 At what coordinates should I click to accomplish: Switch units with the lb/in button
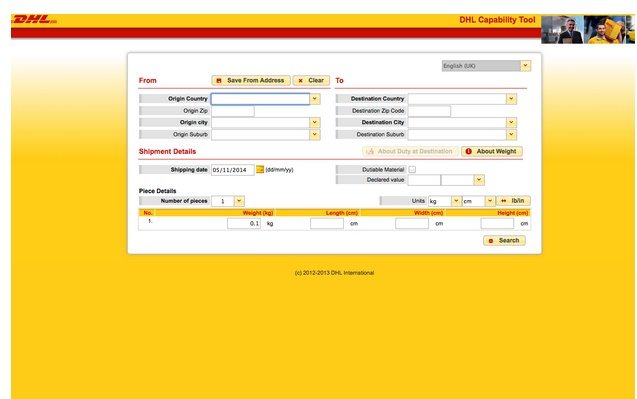513,201
